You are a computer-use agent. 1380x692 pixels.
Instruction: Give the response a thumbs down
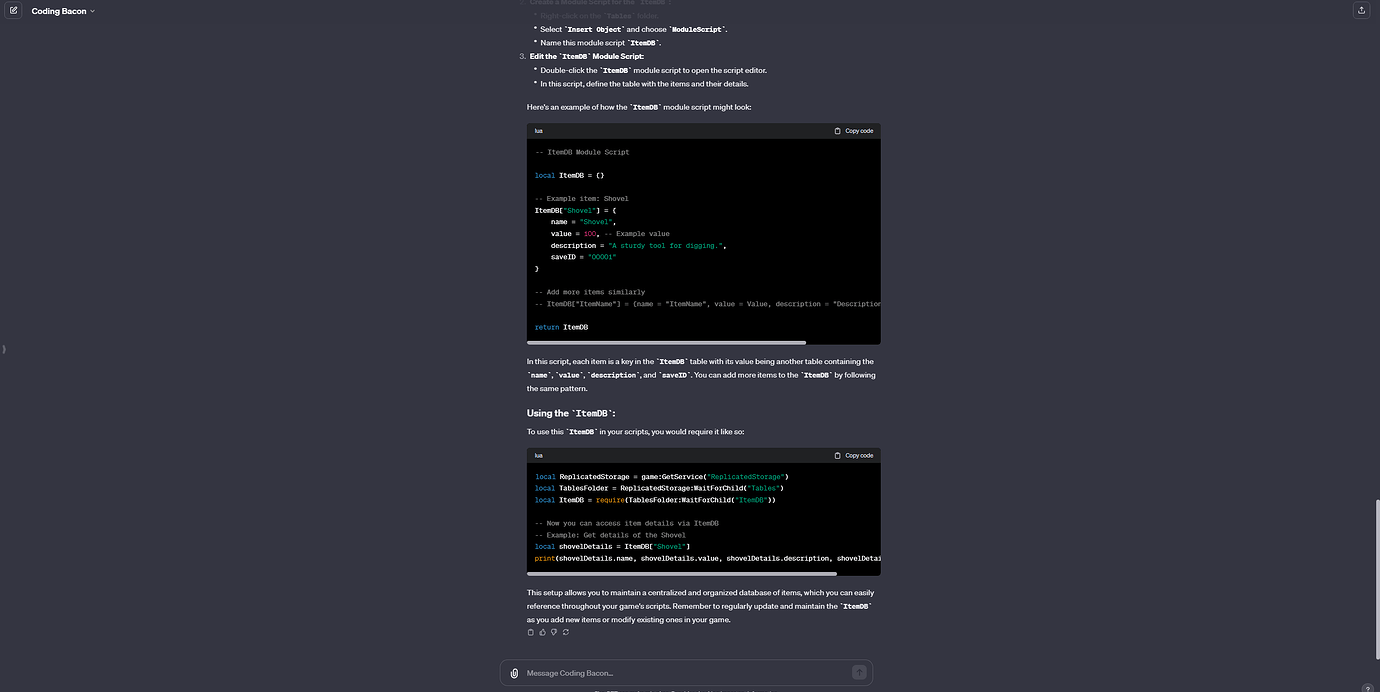(554, 632)
